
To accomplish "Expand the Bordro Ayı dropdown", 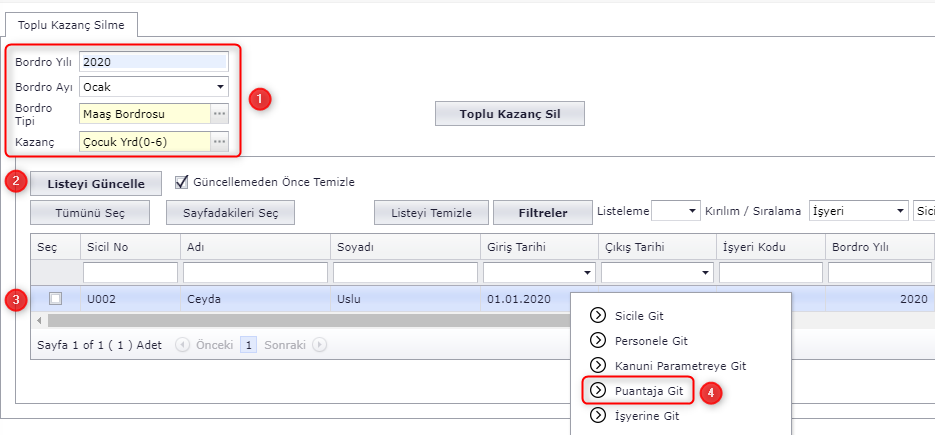I will (219, 87).
